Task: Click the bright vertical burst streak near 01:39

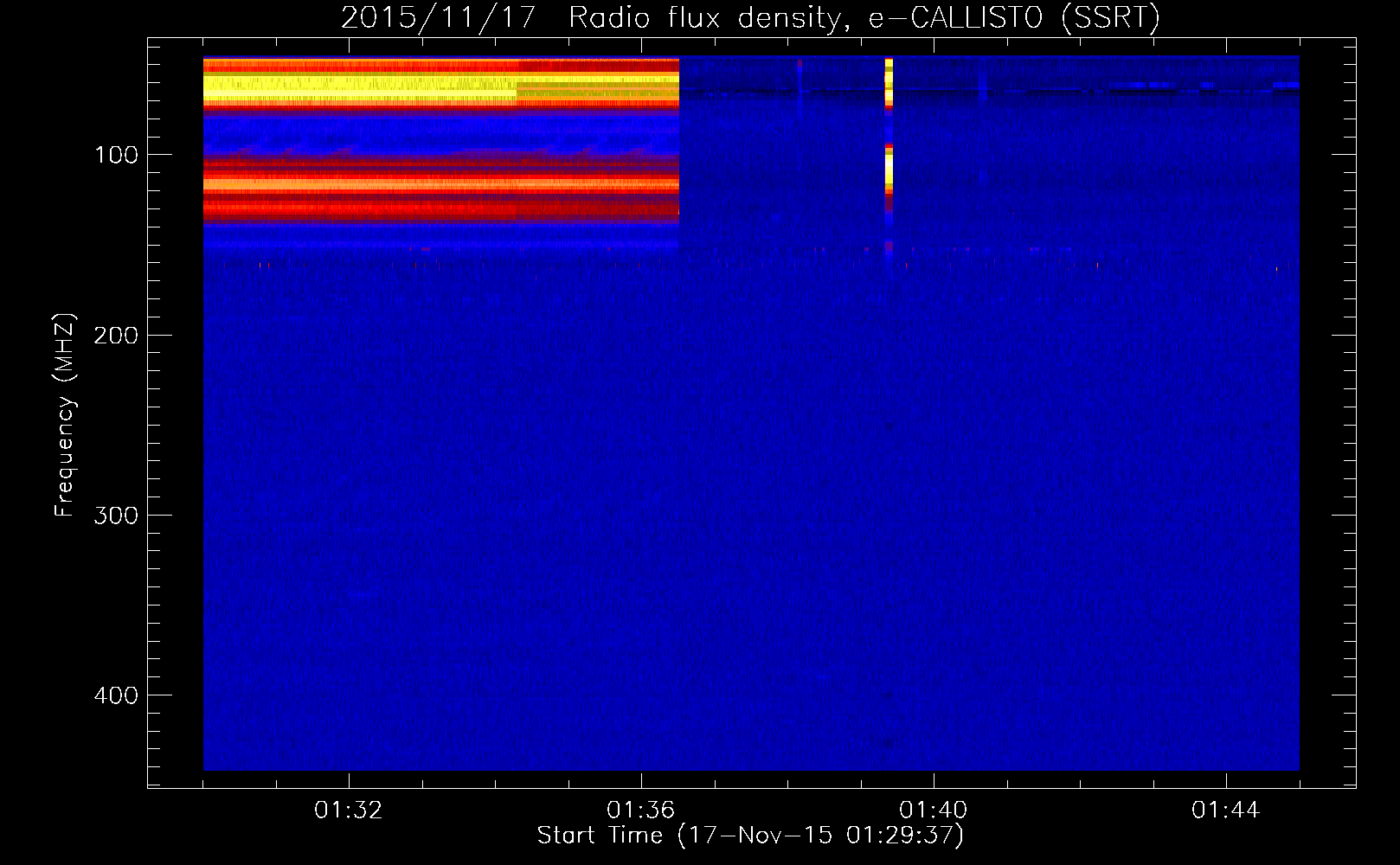Action: click(889, 156)
